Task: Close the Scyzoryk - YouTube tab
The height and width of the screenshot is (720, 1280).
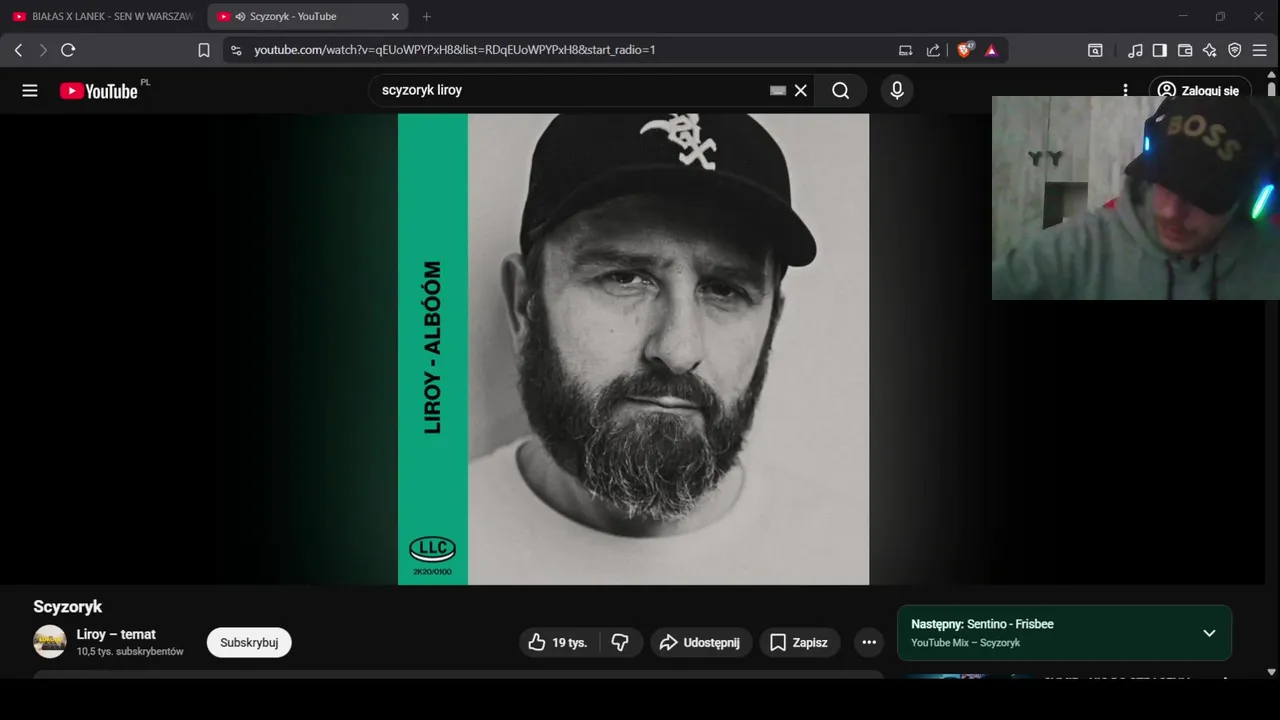Action: 395,16
